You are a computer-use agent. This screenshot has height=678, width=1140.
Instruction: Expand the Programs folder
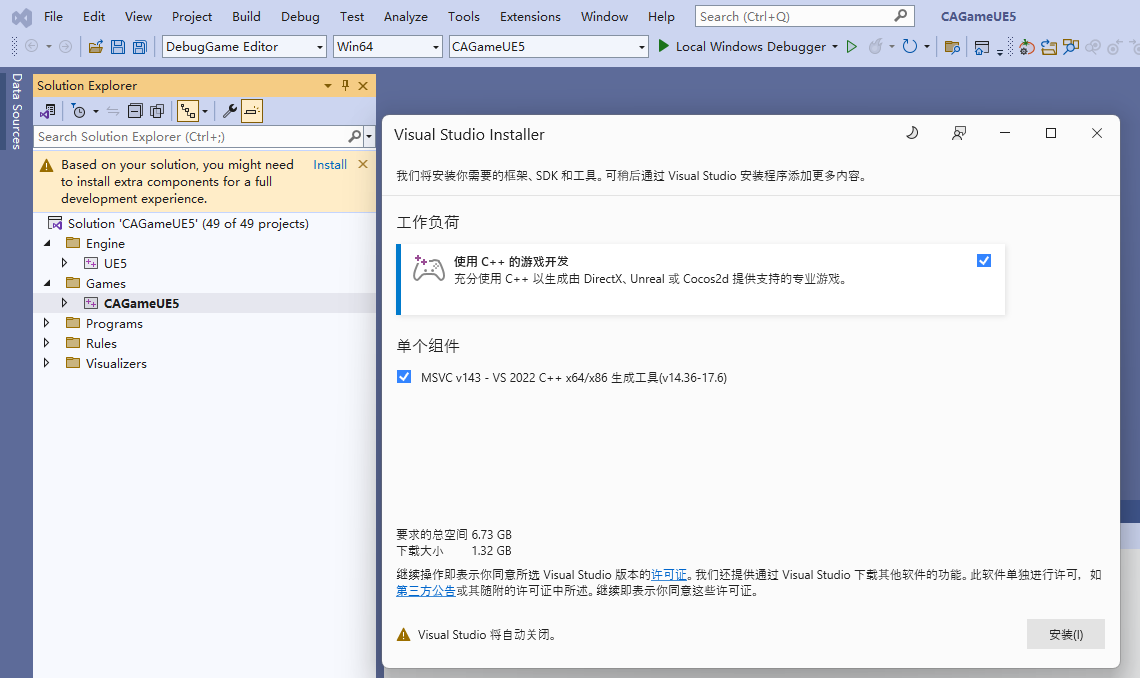47,323
